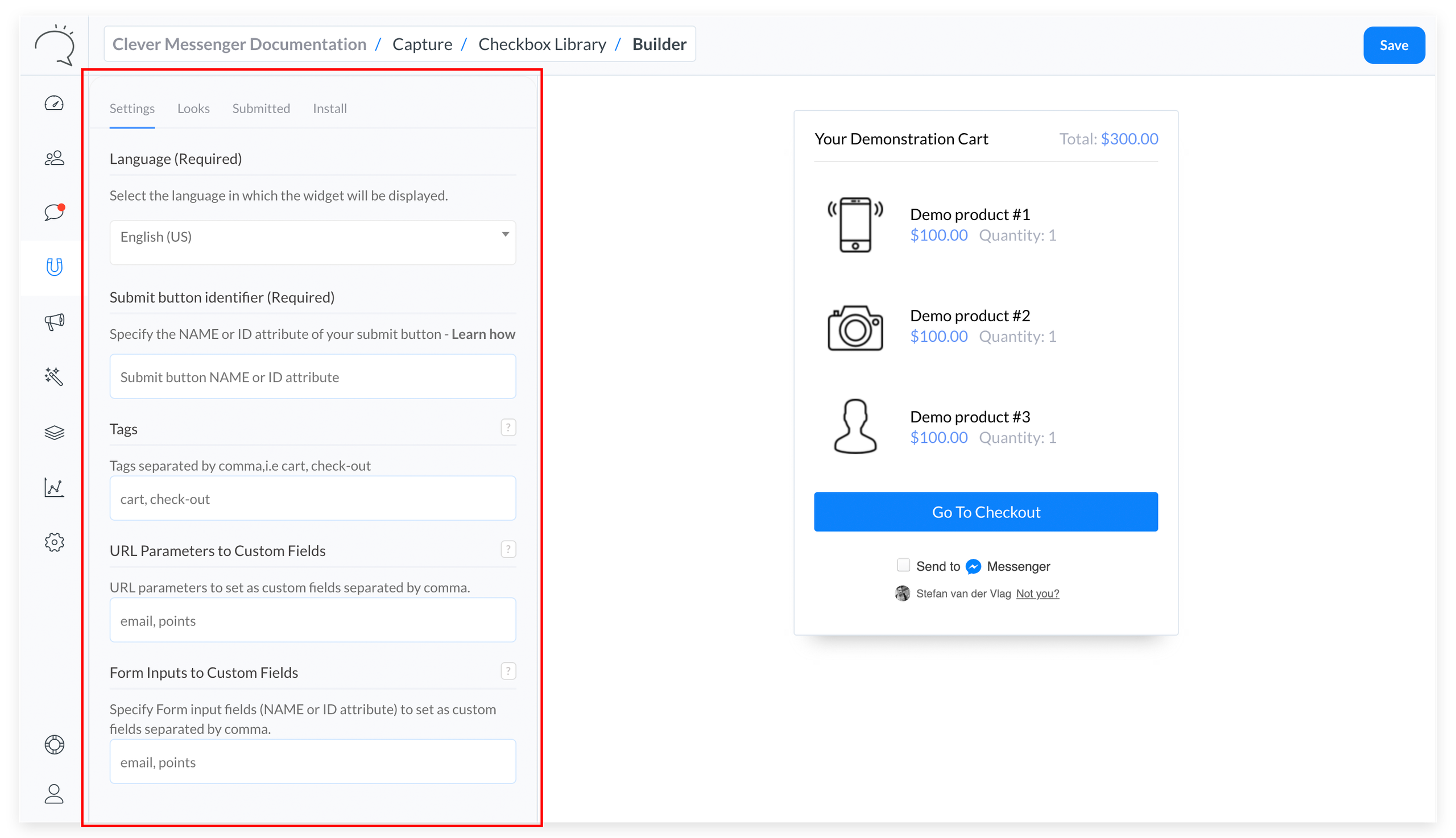Screen dimensions: 1456x838
Task: Check the Send to Messenger checkbox
Action: pyautogui.click(x=903, y=565)
